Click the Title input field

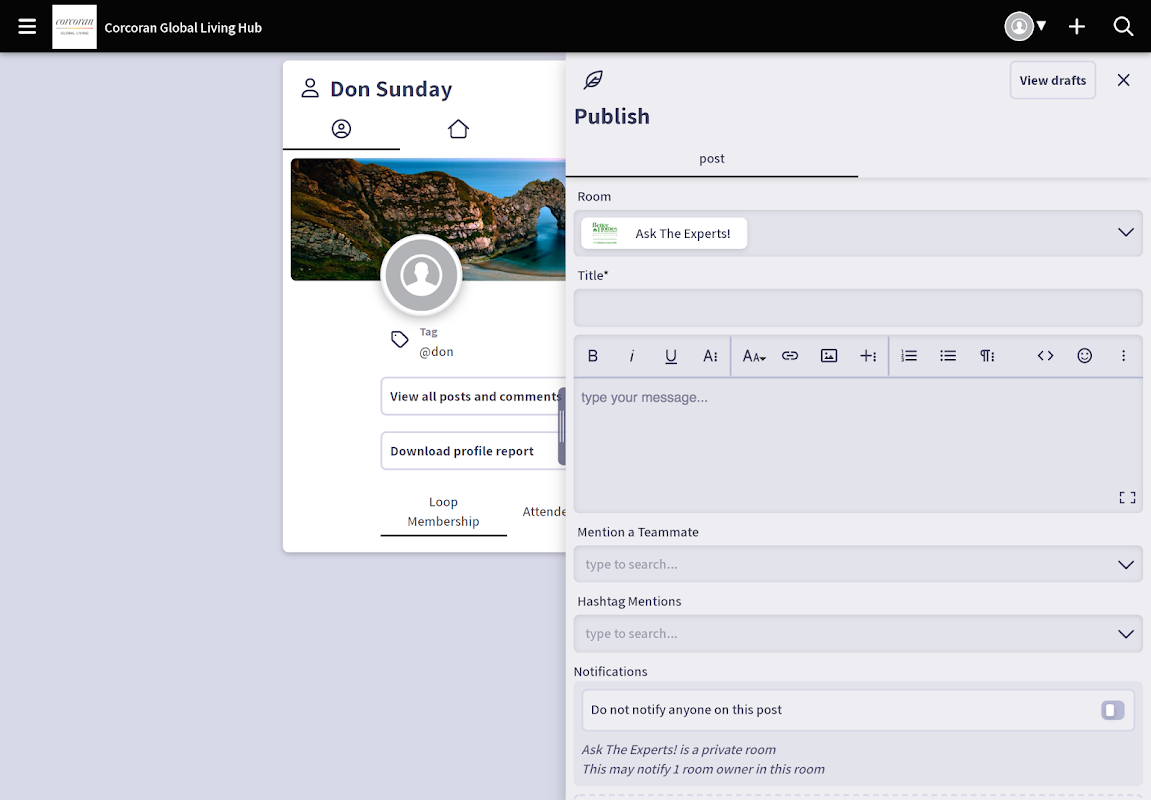[x=858, y=308]
